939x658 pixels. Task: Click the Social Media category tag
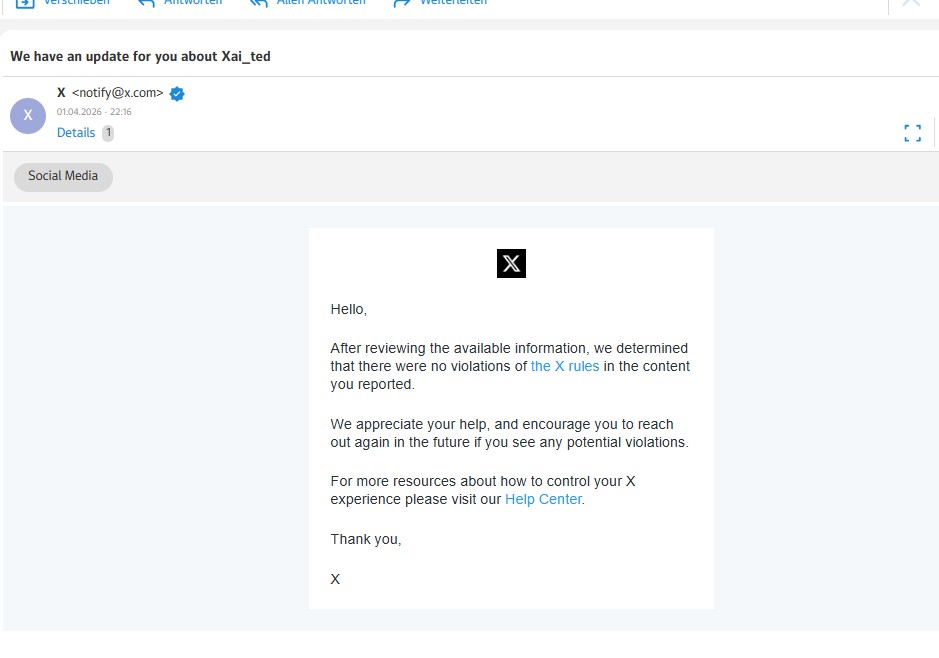pos(62,177)
